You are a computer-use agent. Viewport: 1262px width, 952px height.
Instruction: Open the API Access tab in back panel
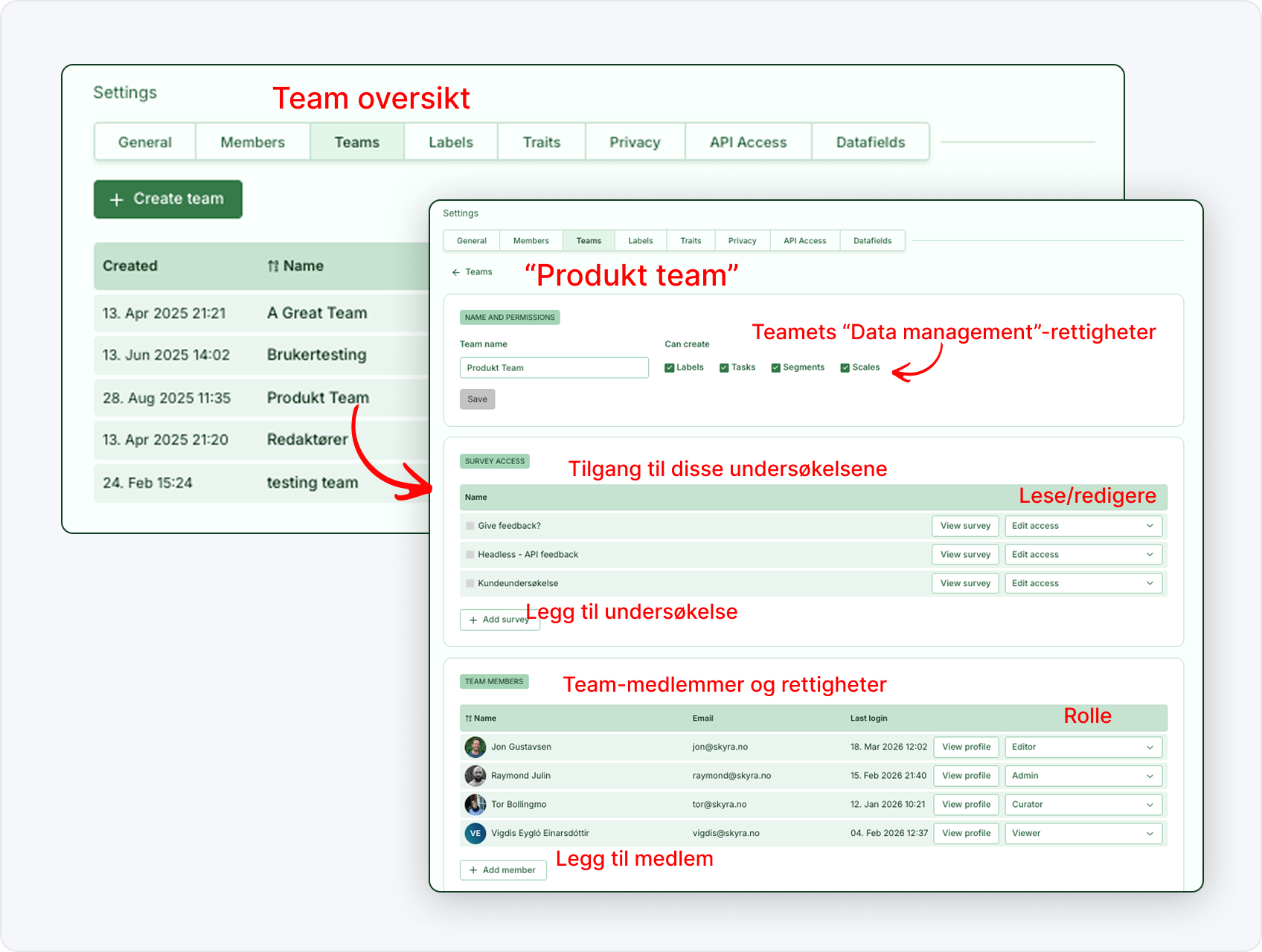[x=749, y=142]
